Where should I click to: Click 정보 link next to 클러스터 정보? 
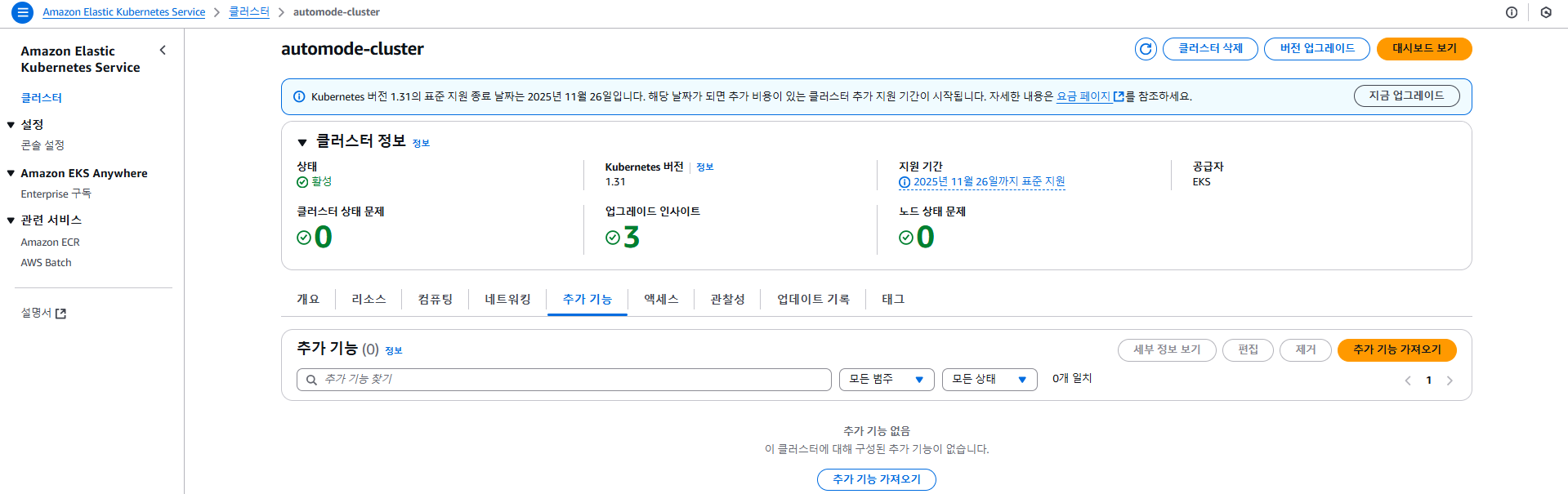pos(421,144)
